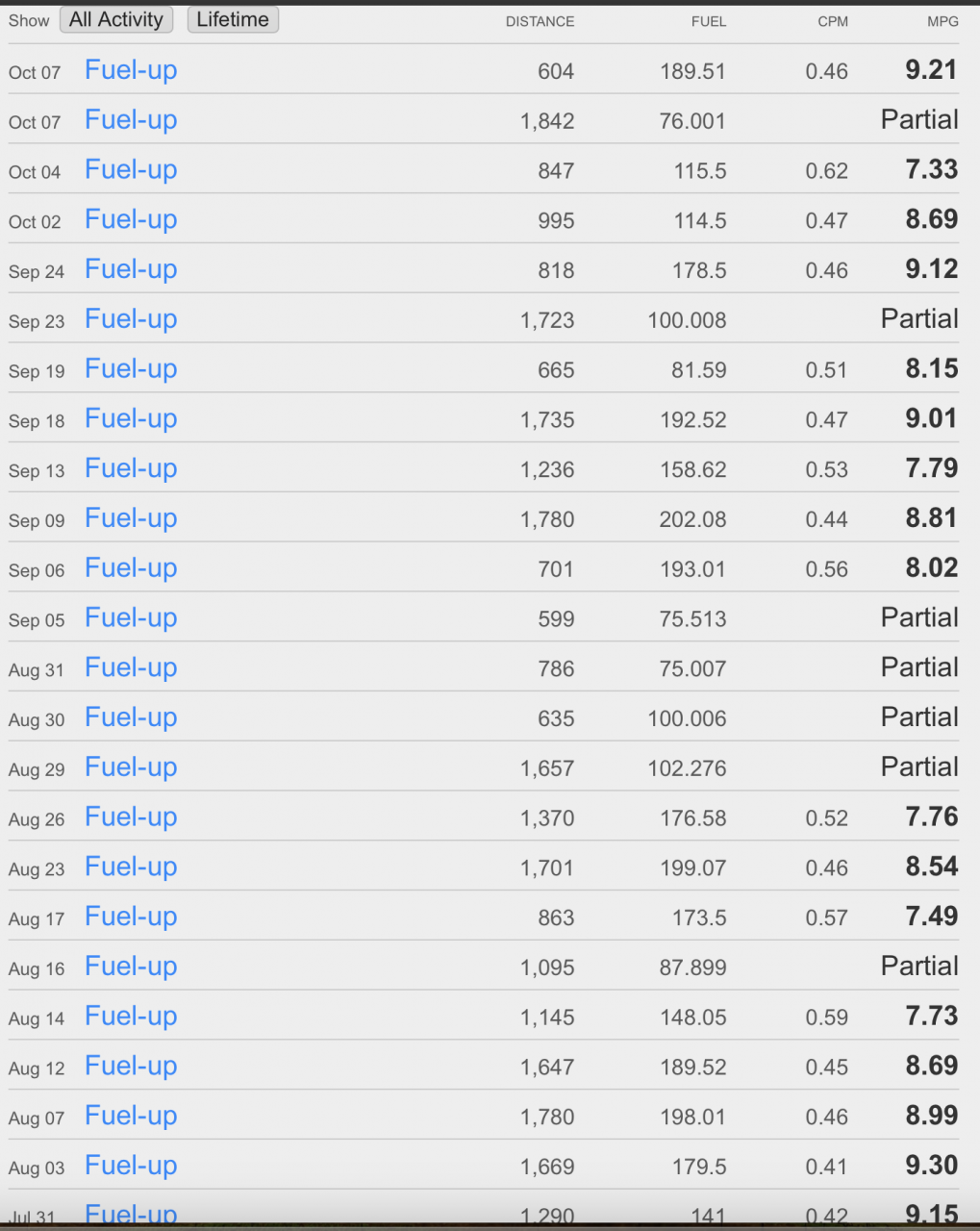The image size is (980, 1231).
Task: Open the Sep 13 Fuel-up entry
Action: click(x=131, y=469)
